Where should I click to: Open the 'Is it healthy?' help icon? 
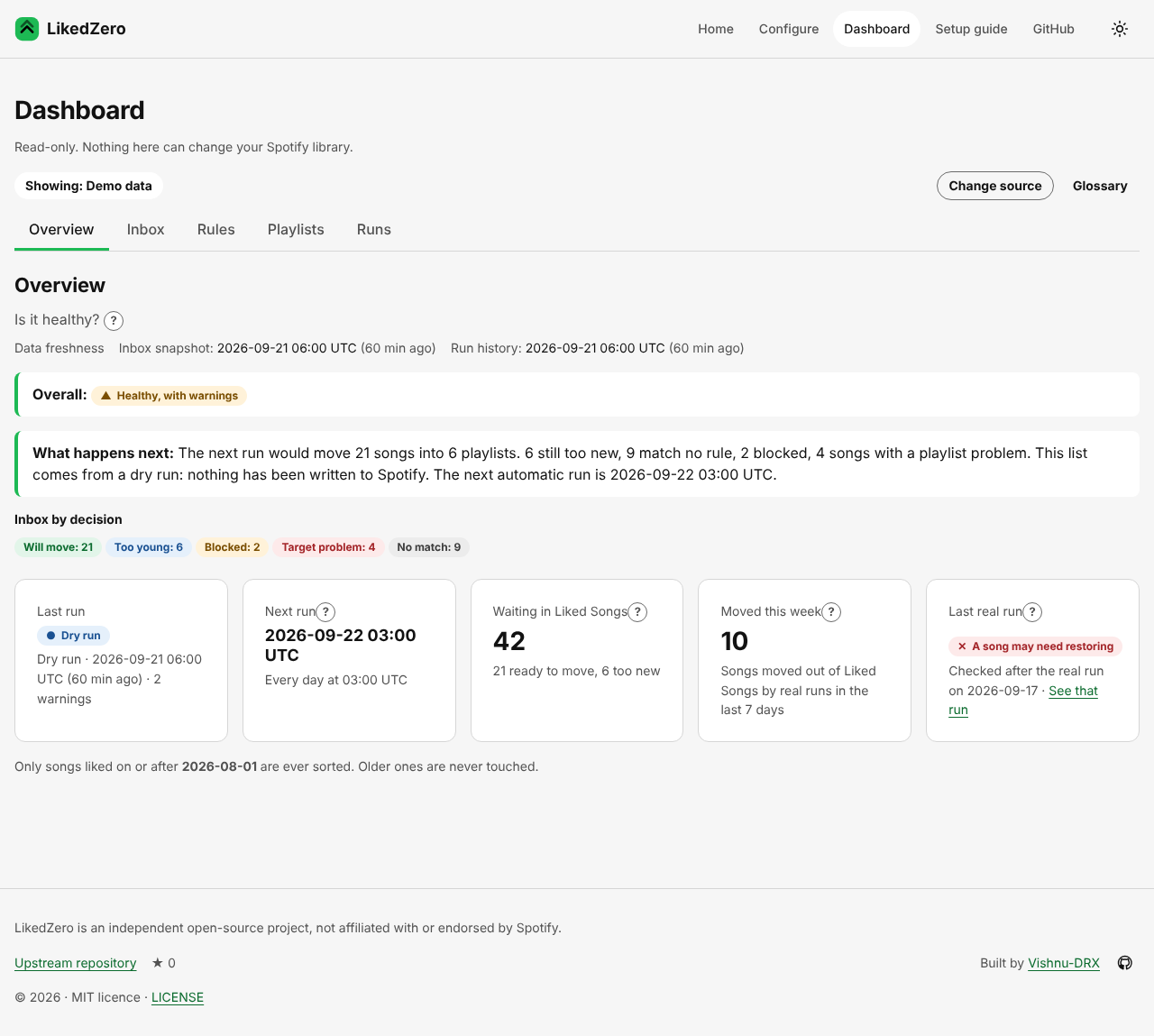[x=114, y=321]
